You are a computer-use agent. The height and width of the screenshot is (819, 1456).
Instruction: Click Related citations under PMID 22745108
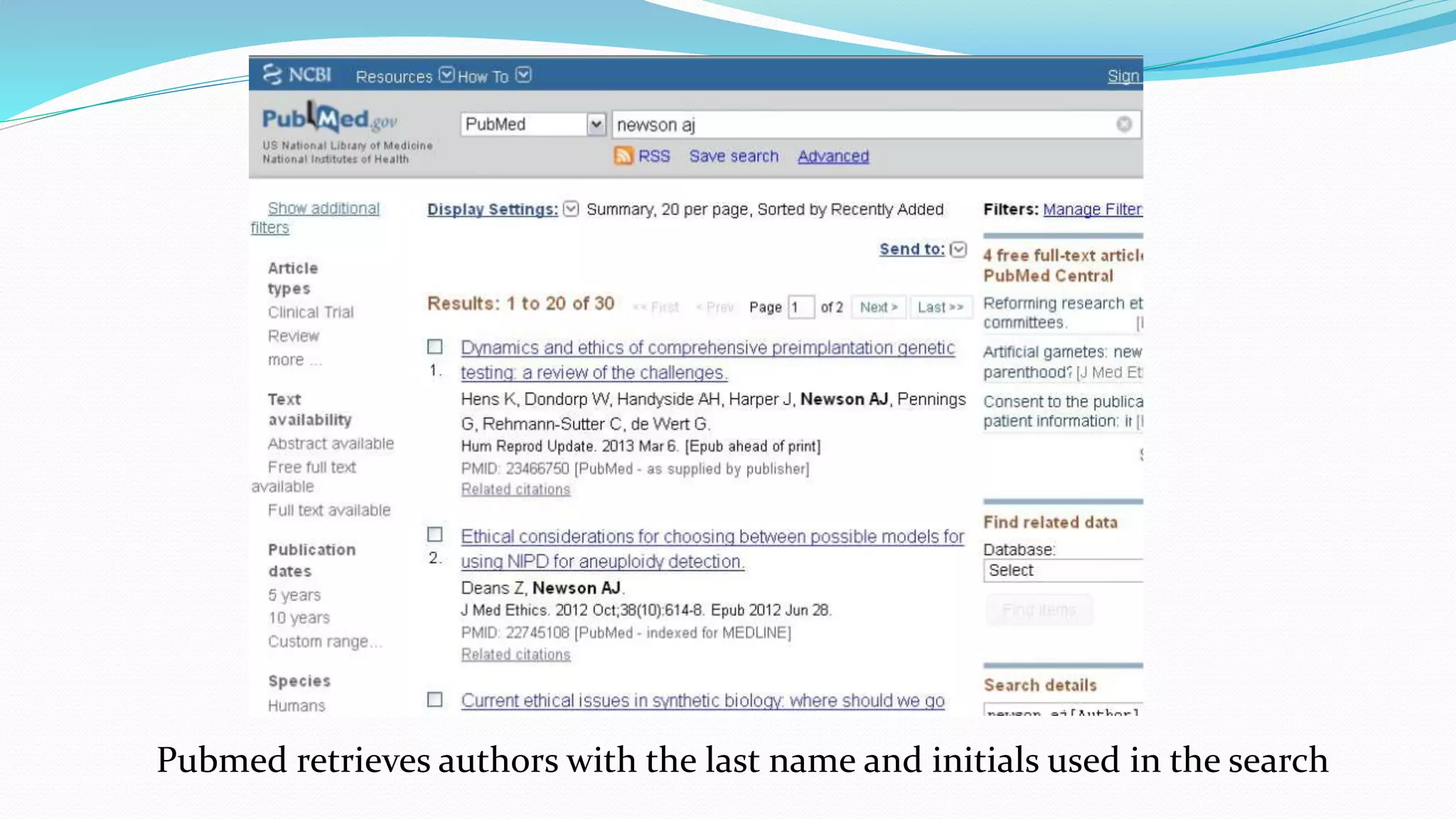click(515, 654)
